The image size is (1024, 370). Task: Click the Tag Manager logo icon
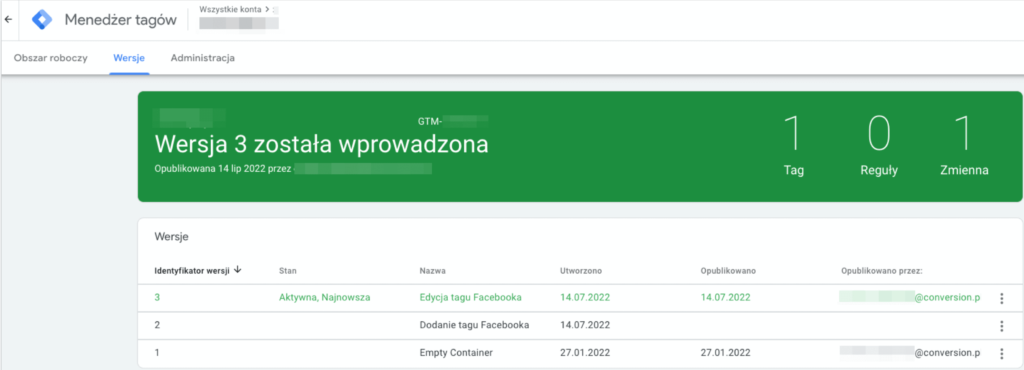click(42, 20)
